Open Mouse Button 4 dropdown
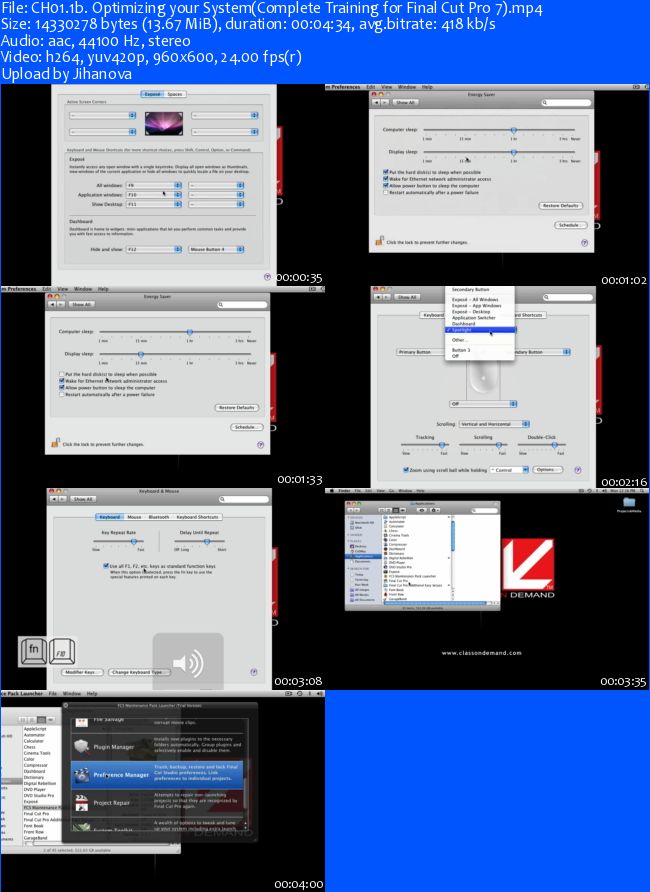Screen dimensions: 650x892 (x=217, y=249)
